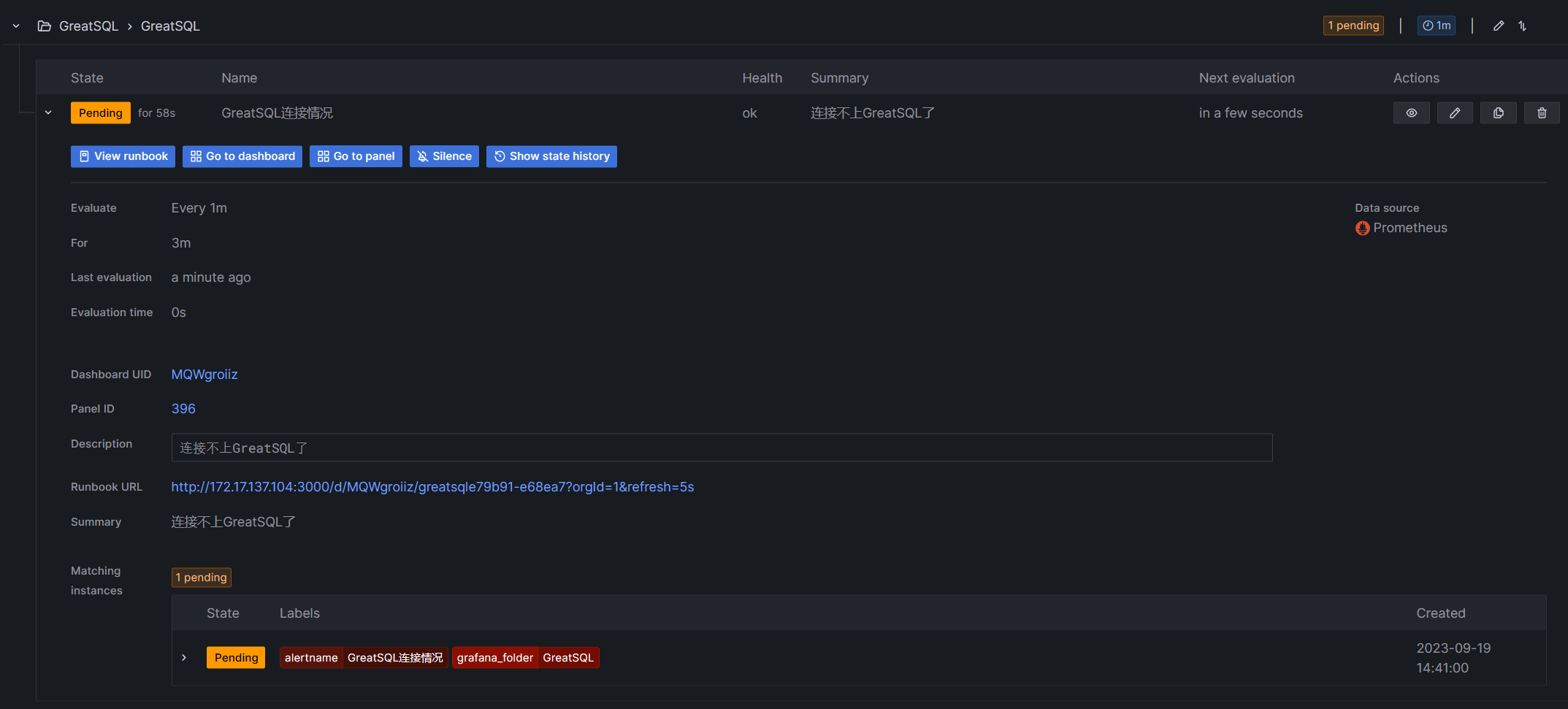Click the 1 pending badge in header
Viewport: 1568px width, 709px height.
[1353, 26]
